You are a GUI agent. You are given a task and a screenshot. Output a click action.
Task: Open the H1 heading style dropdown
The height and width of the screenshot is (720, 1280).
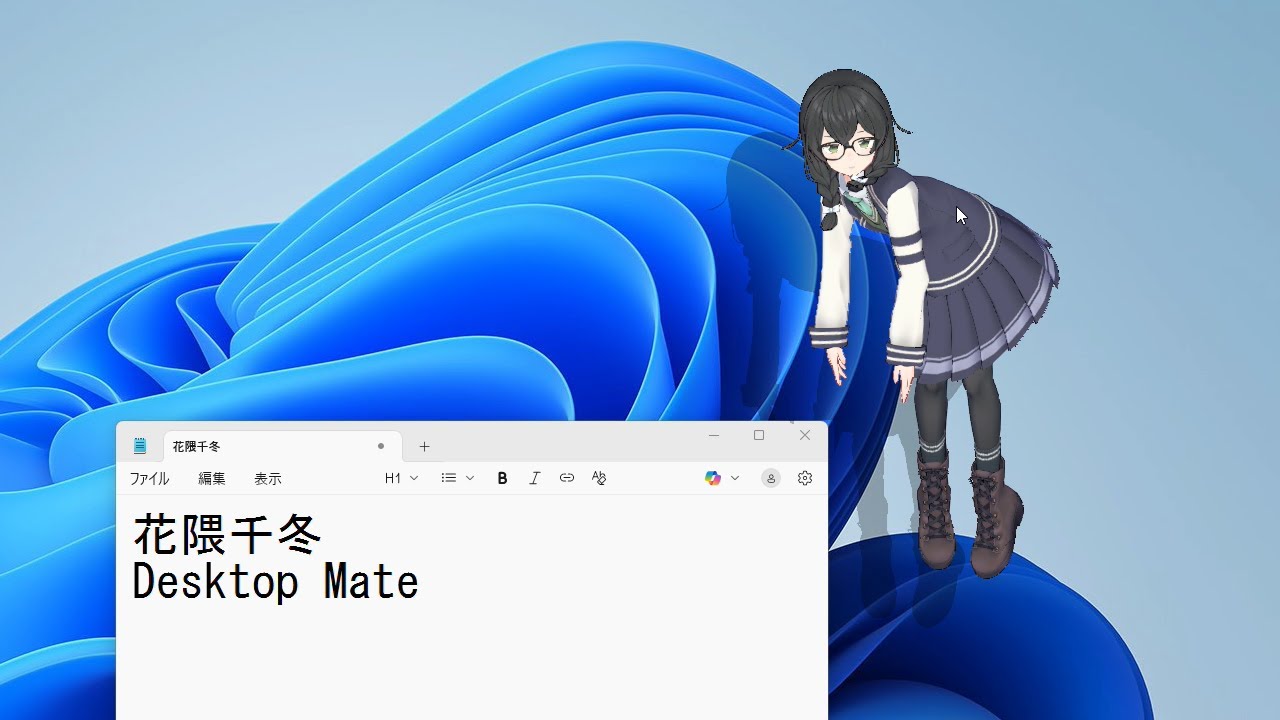click(401, 478)
